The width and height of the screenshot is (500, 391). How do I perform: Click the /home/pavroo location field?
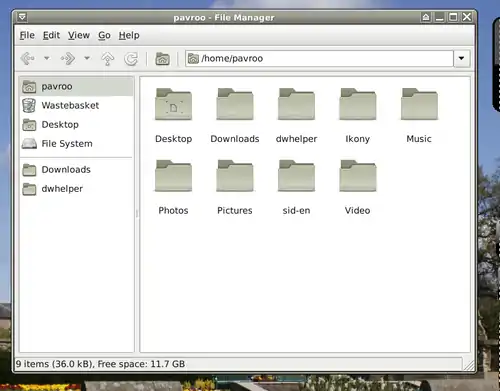coord(319,59)
